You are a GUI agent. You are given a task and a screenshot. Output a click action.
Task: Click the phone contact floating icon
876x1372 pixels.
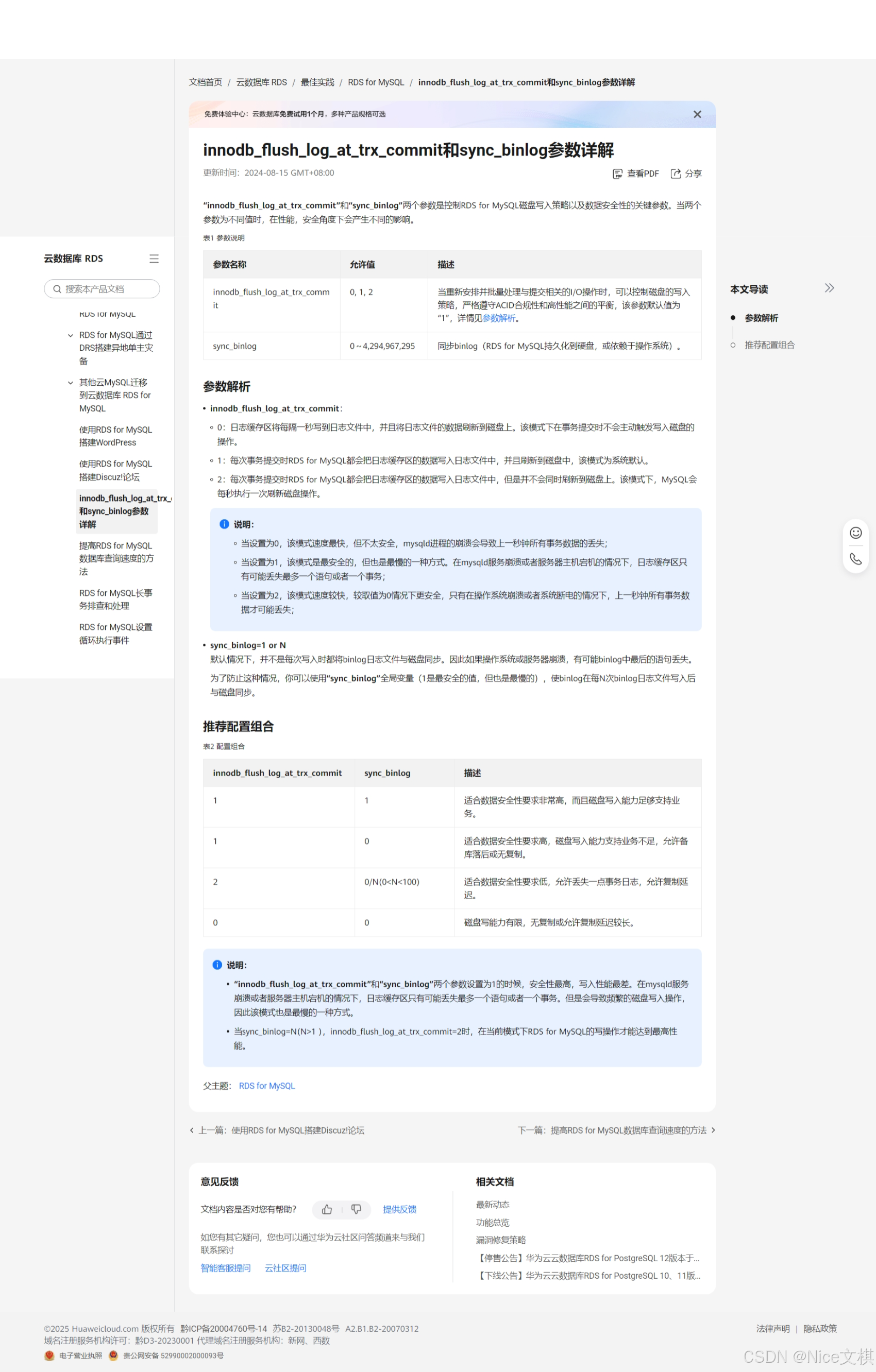coord(855,559)
